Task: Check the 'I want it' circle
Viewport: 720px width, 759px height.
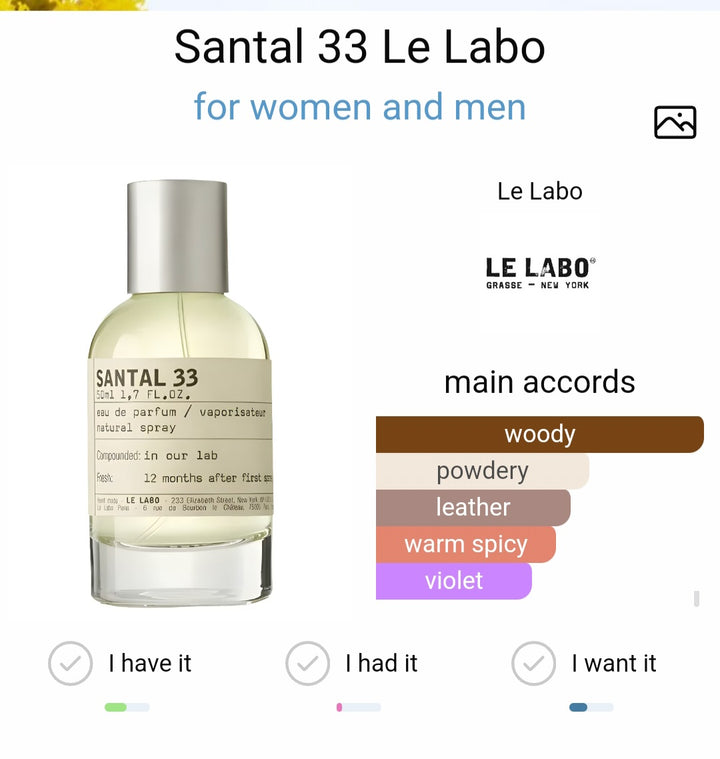Action: pos(534,663)
